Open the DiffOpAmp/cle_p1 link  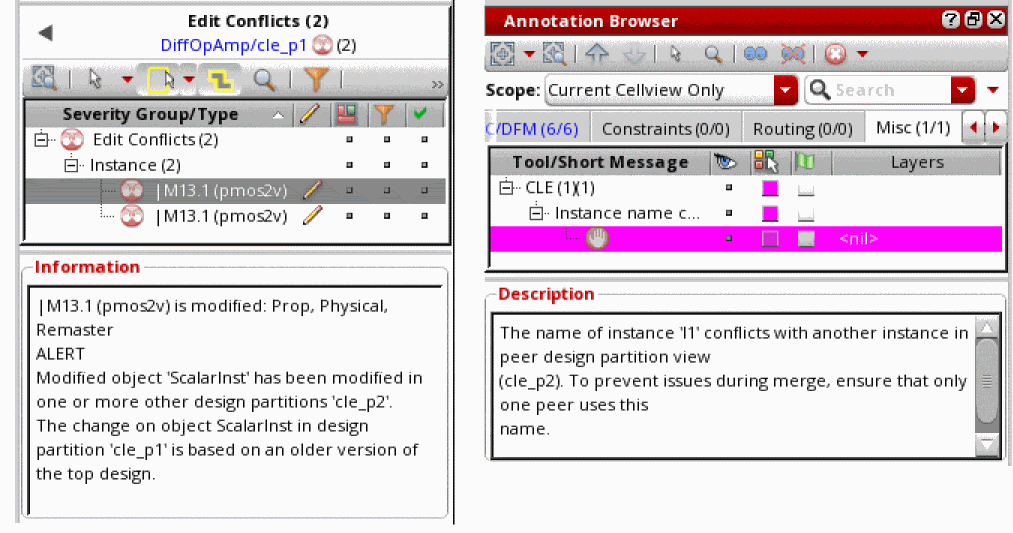point(233,45)
